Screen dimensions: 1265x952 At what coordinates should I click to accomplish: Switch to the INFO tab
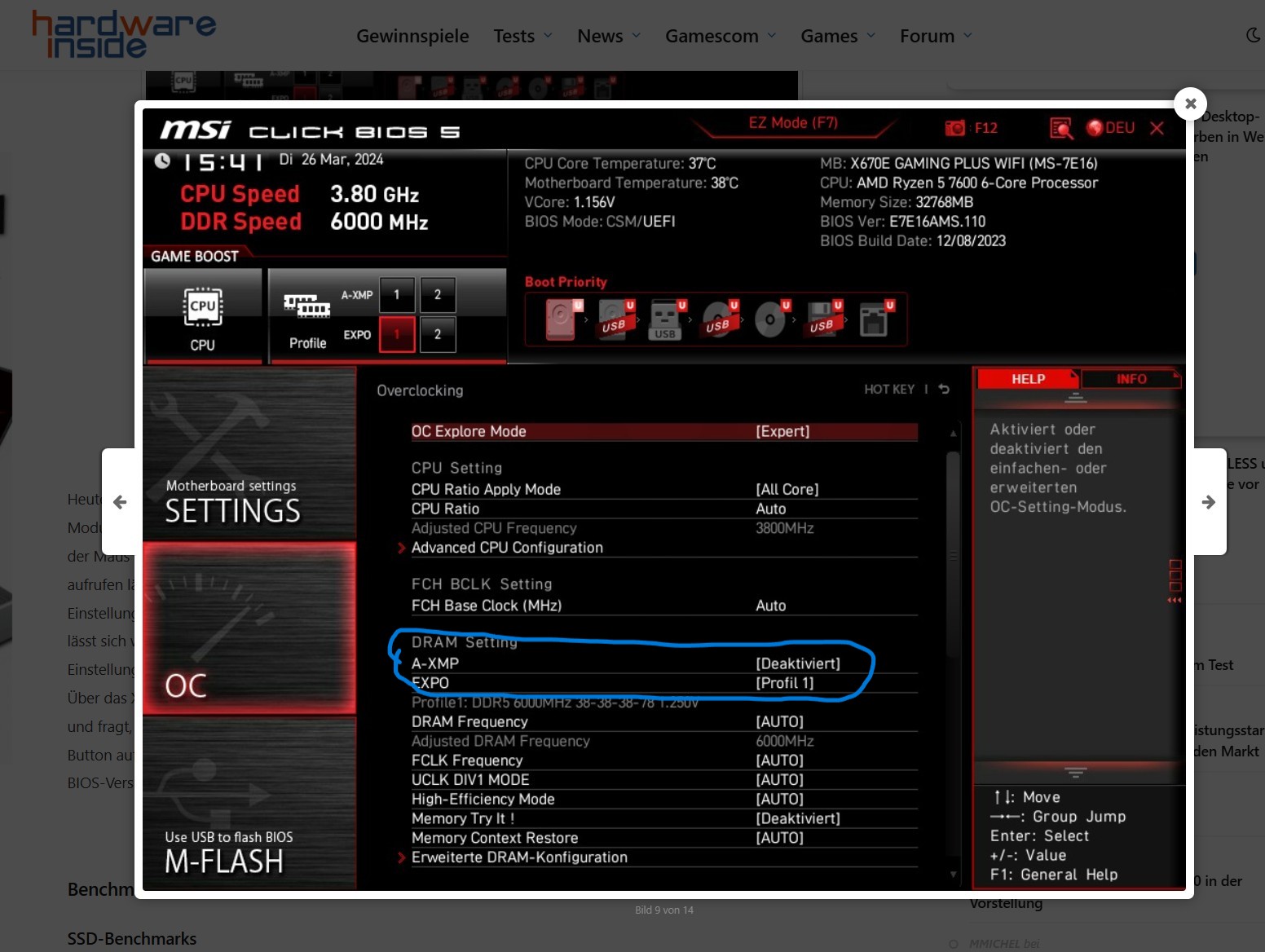(1131, 379)
